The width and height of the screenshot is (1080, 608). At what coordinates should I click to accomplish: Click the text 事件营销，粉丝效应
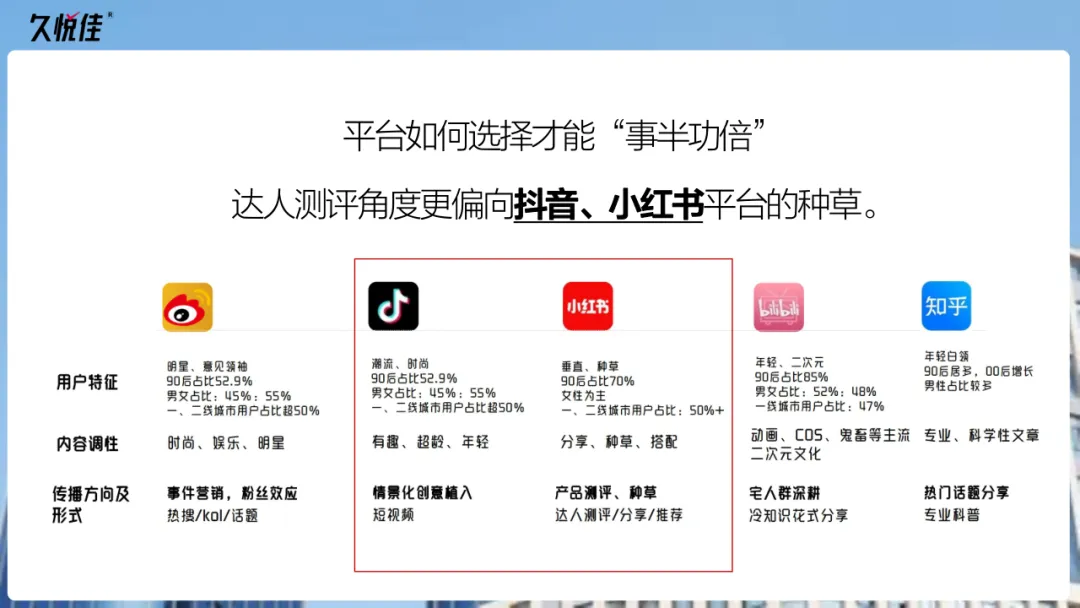coord(232,493)
